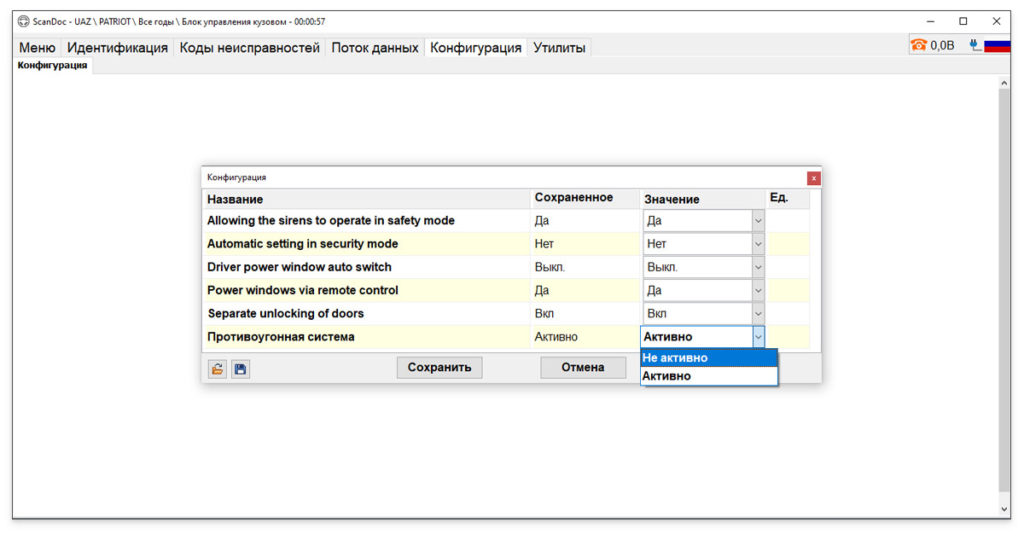This screenshot has width=1024, height=540.
Task: Select Separate unlocking of doors row name
Action: tap(285, 313)
